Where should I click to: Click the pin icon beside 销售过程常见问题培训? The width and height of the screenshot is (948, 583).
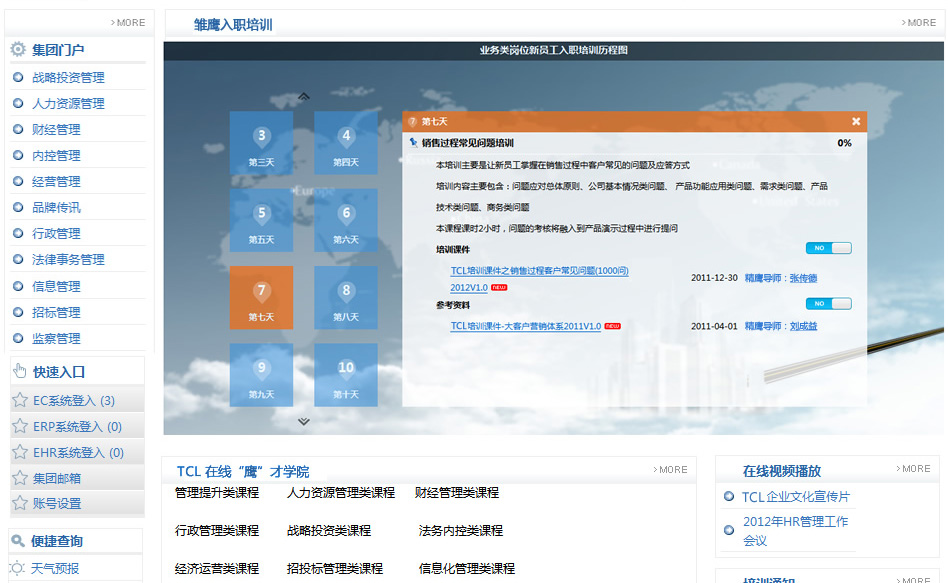(x=414, y=143)
